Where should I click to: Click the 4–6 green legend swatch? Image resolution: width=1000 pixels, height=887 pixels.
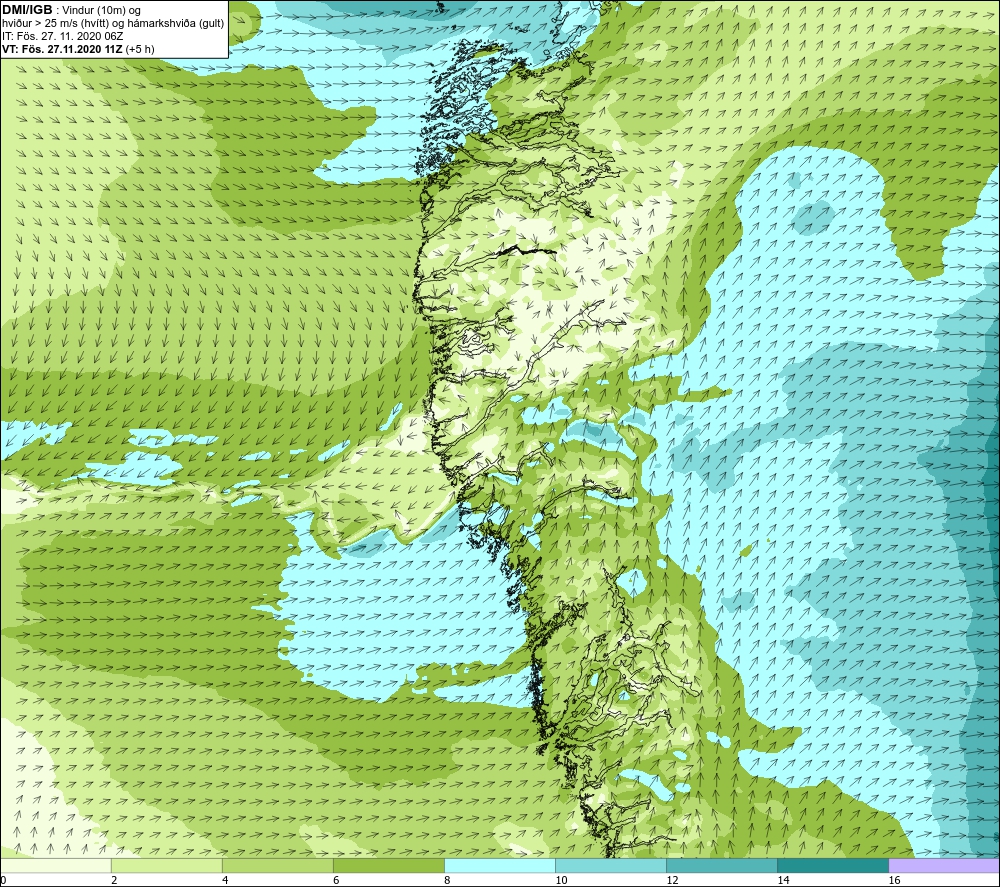point(278,865)
